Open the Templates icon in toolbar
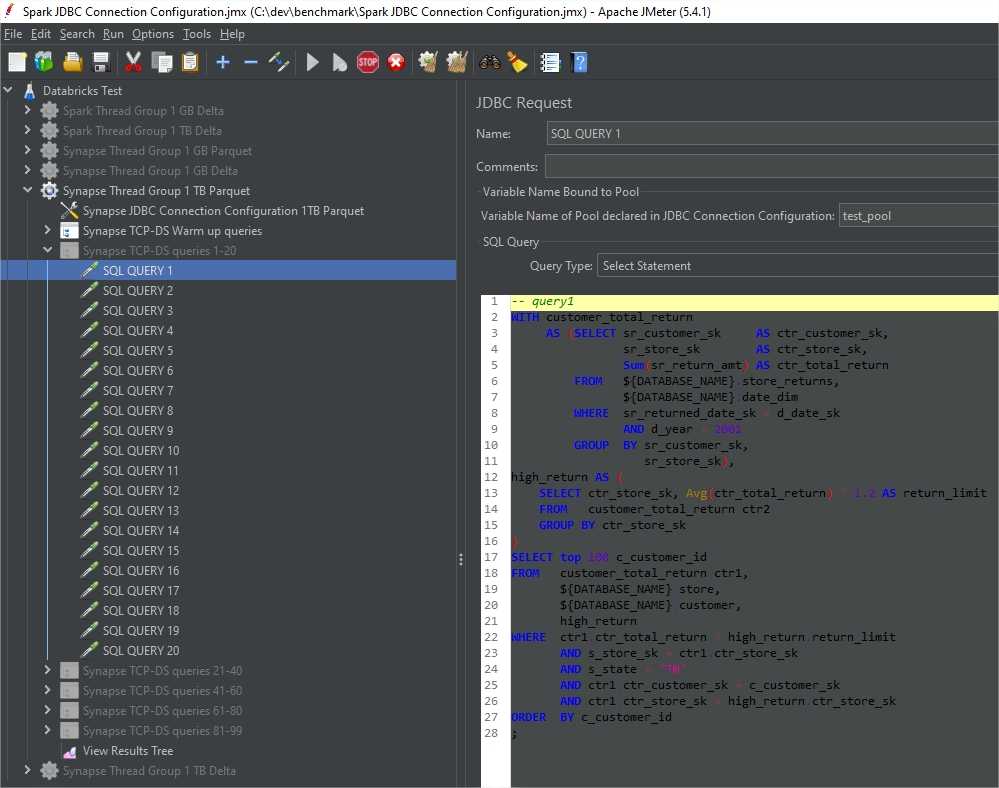This screenshot has height=788, width=999. [x=44, y=62]
